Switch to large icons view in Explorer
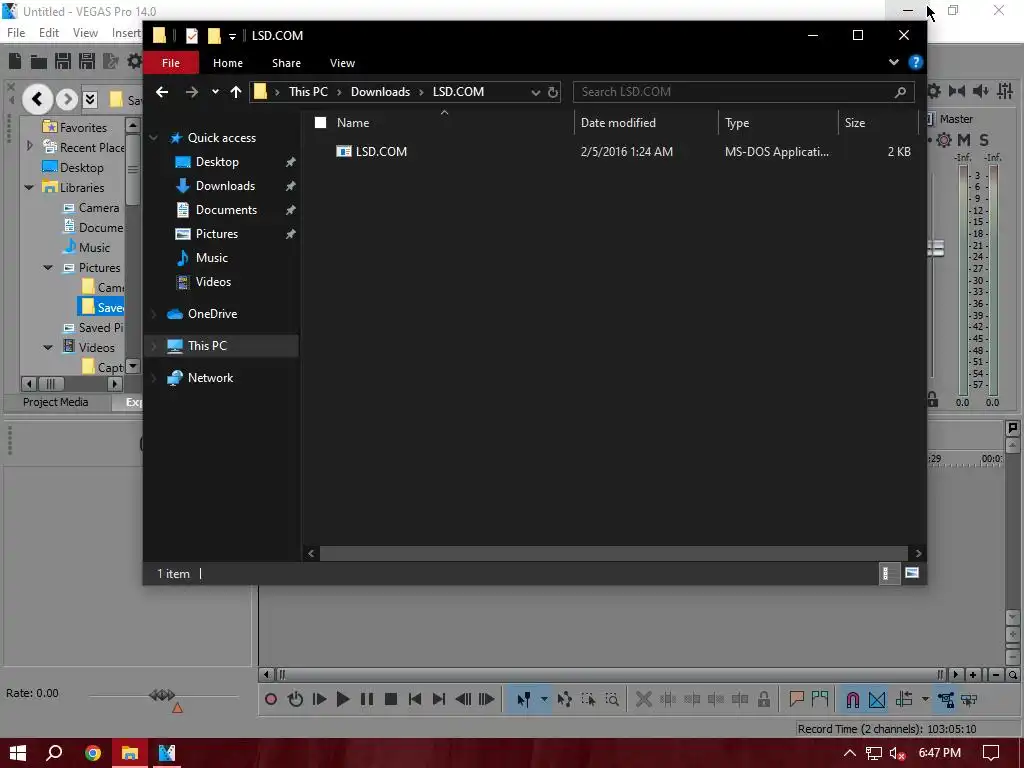 (912, 573)
